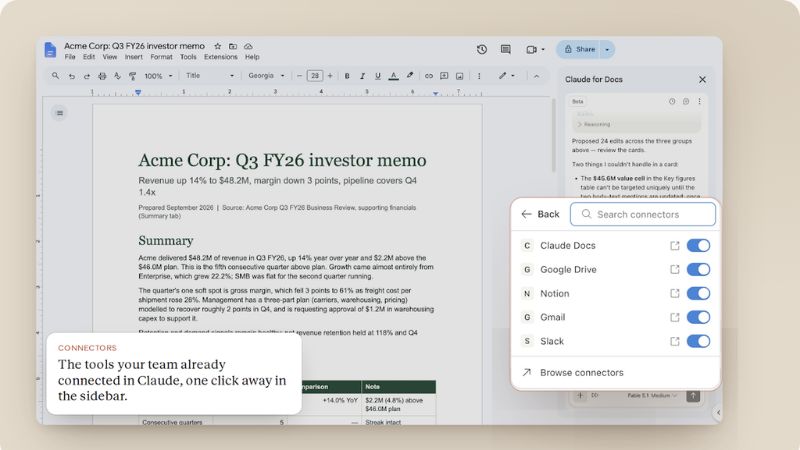
Task: Expand the video call options arrow
Action: pyautogui.click(x=543, y=49)
